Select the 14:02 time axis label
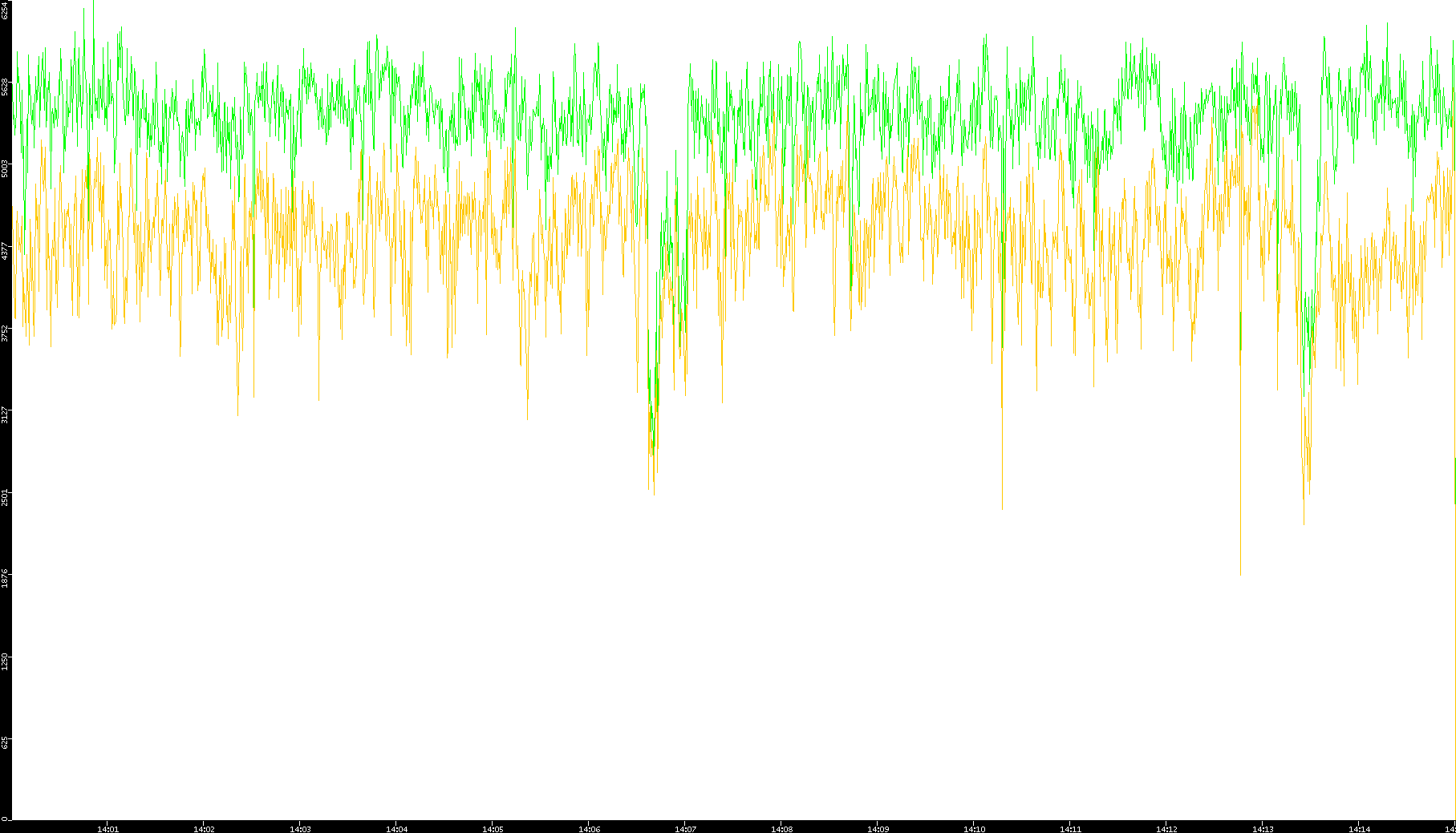The height and width of the screenshot is (833, 1456). pyautogui.click(x=204, y=829)
